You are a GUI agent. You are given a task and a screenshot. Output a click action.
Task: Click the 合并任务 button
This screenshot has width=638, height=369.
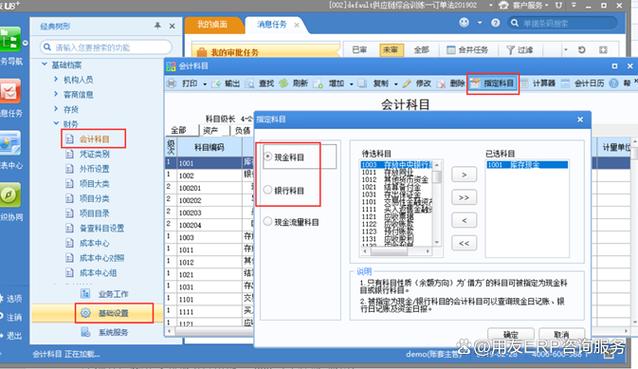pos(467,50)
